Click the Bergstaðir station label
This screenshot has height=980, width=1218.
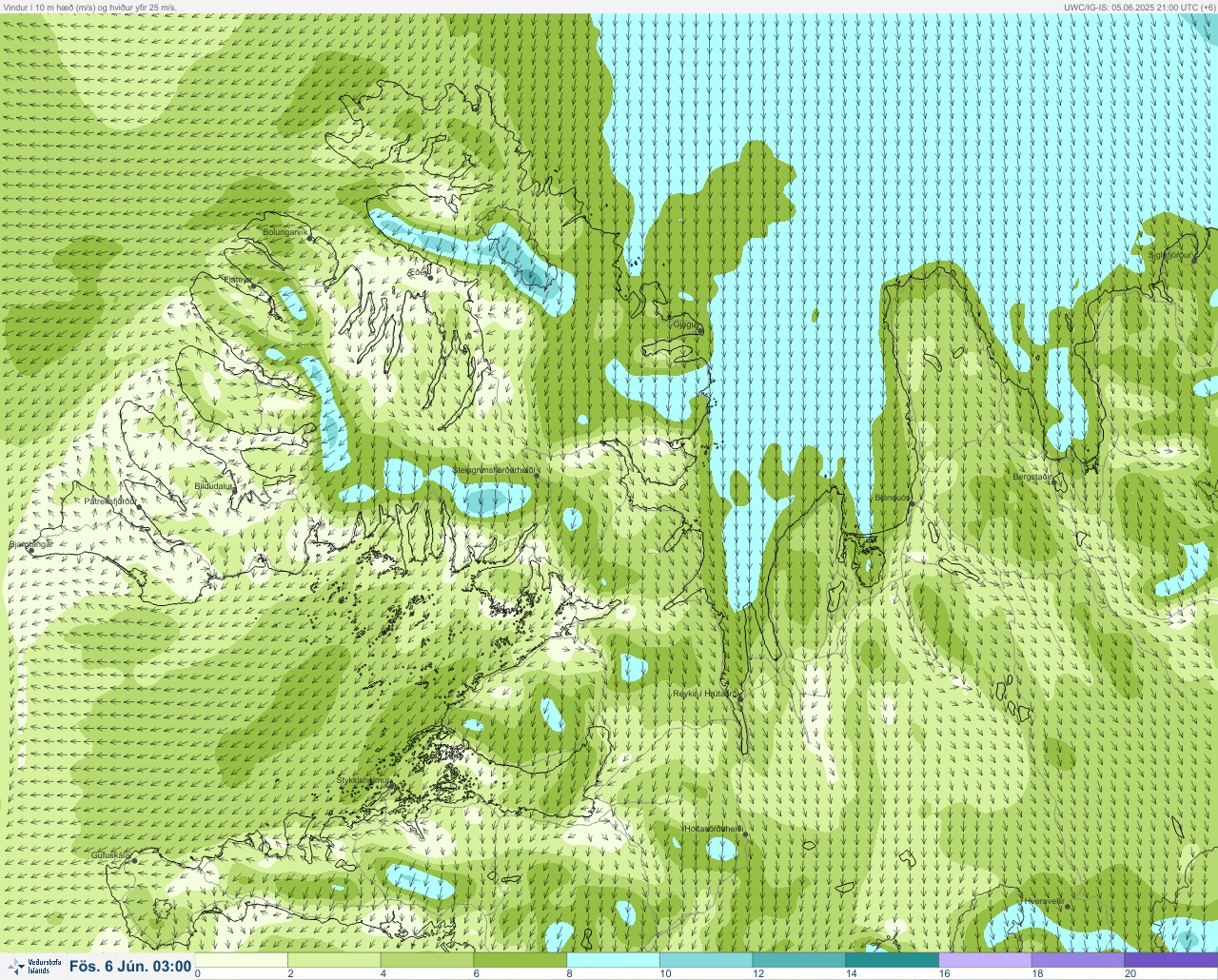[x=1033, y=477]
